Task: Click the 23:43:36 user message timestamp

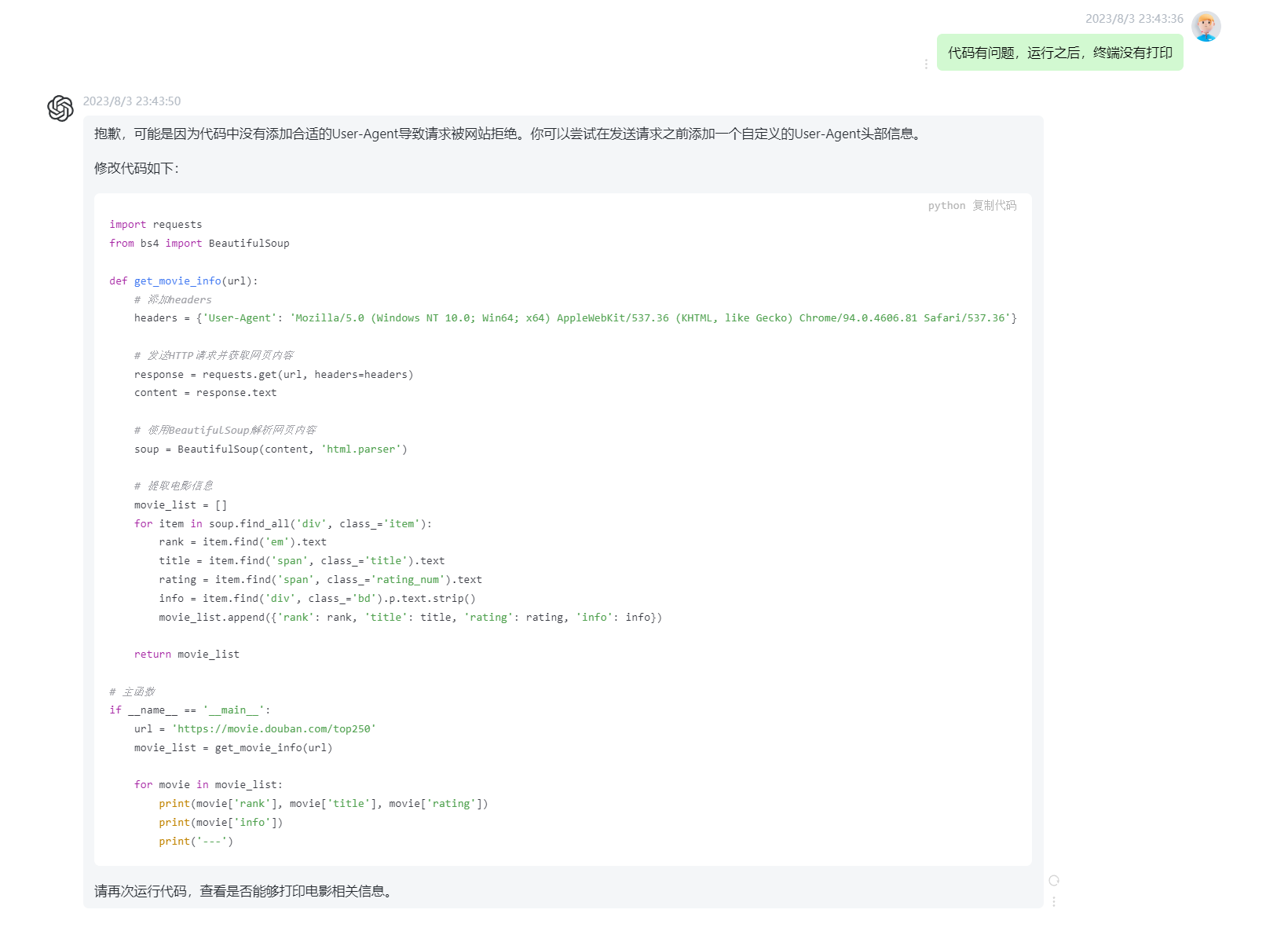Action: tap(1134, 19)
